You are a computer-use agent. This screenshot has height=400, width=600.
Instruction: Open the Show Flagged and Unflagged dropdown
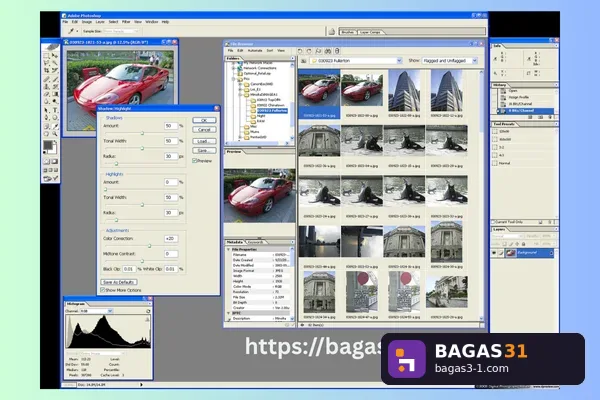click(x=475, y=60)
